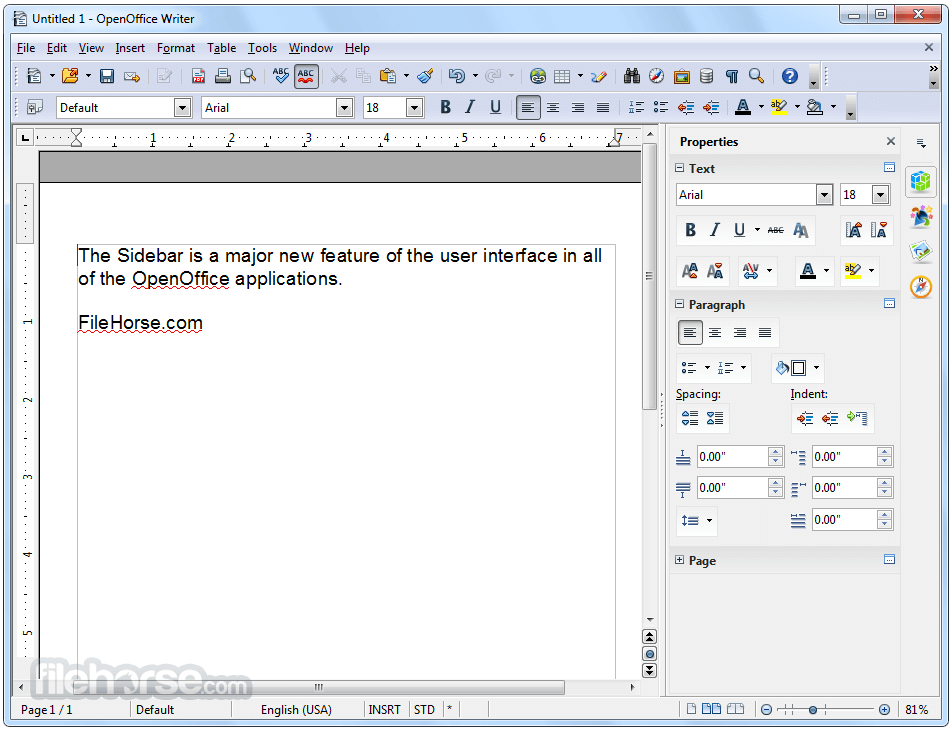The image size is (952, 730).
Task: Click English (USA) language in status bar
Action: (296, 709)
